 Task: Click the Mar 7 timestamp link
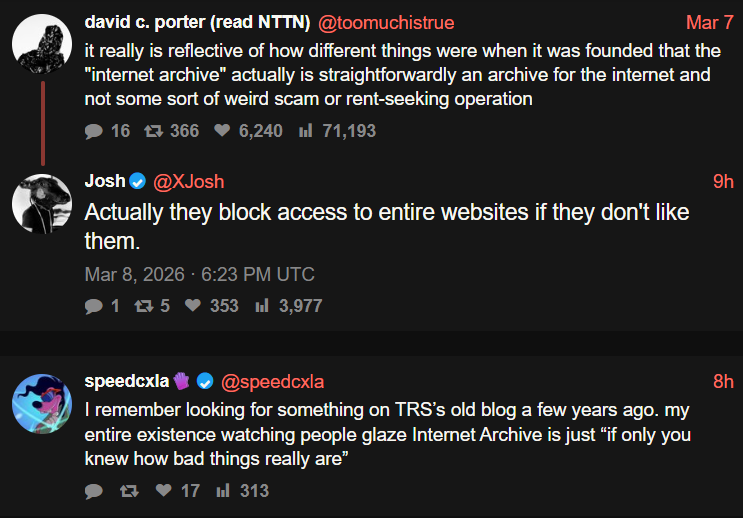point(709,22)
